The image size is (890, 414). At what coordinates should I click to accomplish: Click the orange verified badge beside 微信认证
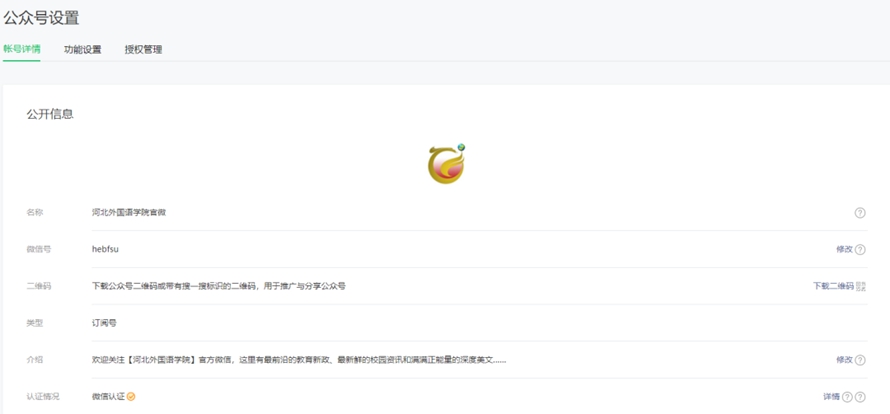coord(131,397)
